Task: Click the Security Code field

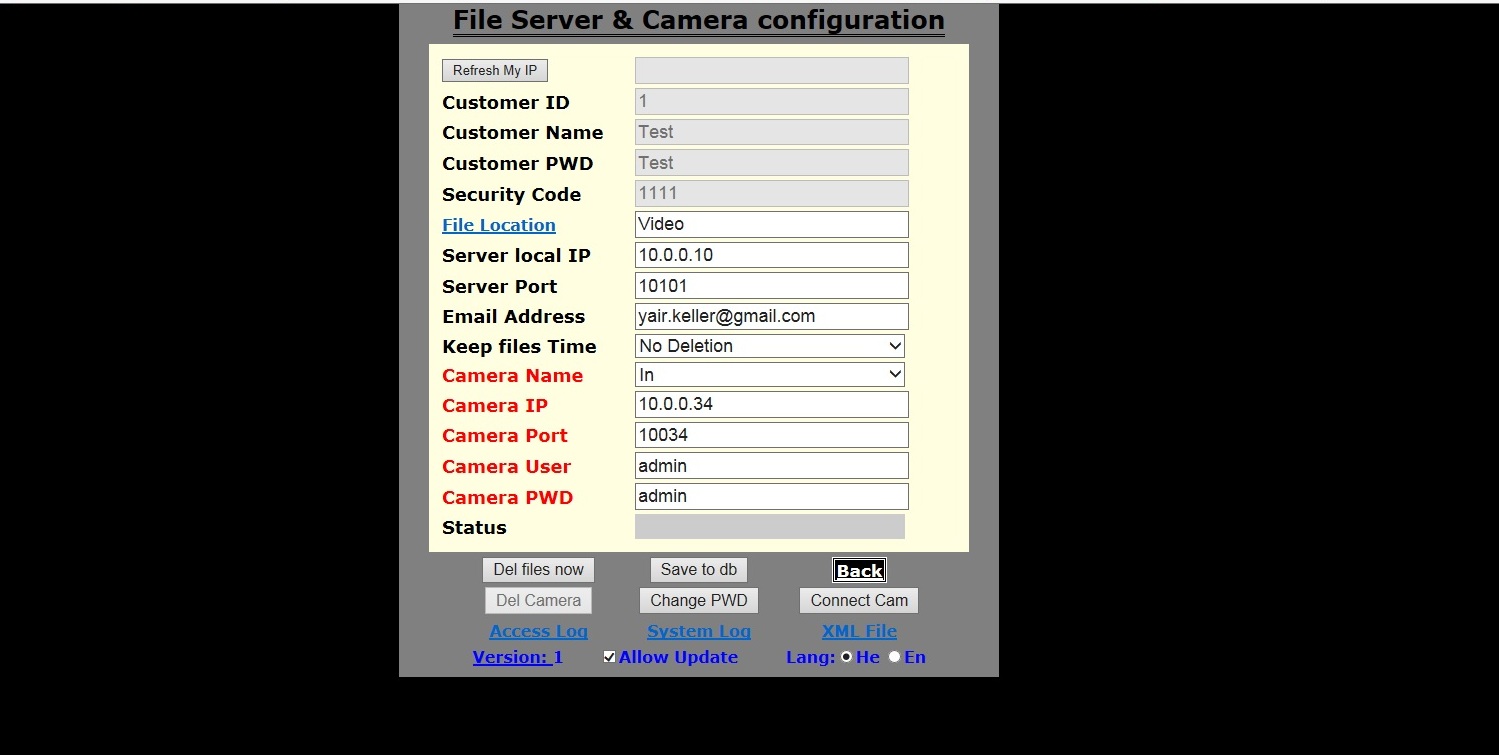Action: click(772, 193)
